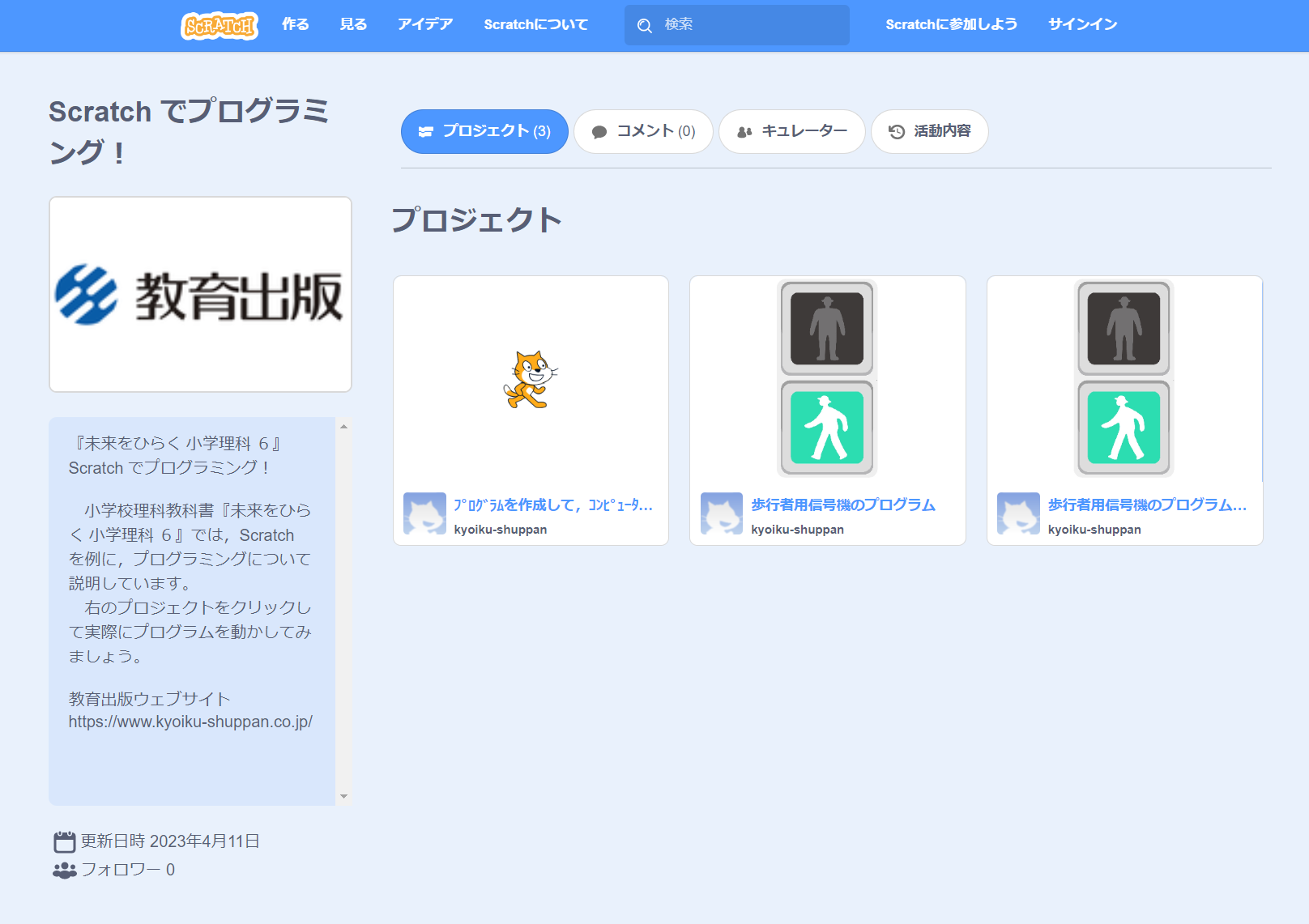Switch to the コメント (0) tab
The width and height of the screenshot is (1309, 924).
tap(644, 131)
